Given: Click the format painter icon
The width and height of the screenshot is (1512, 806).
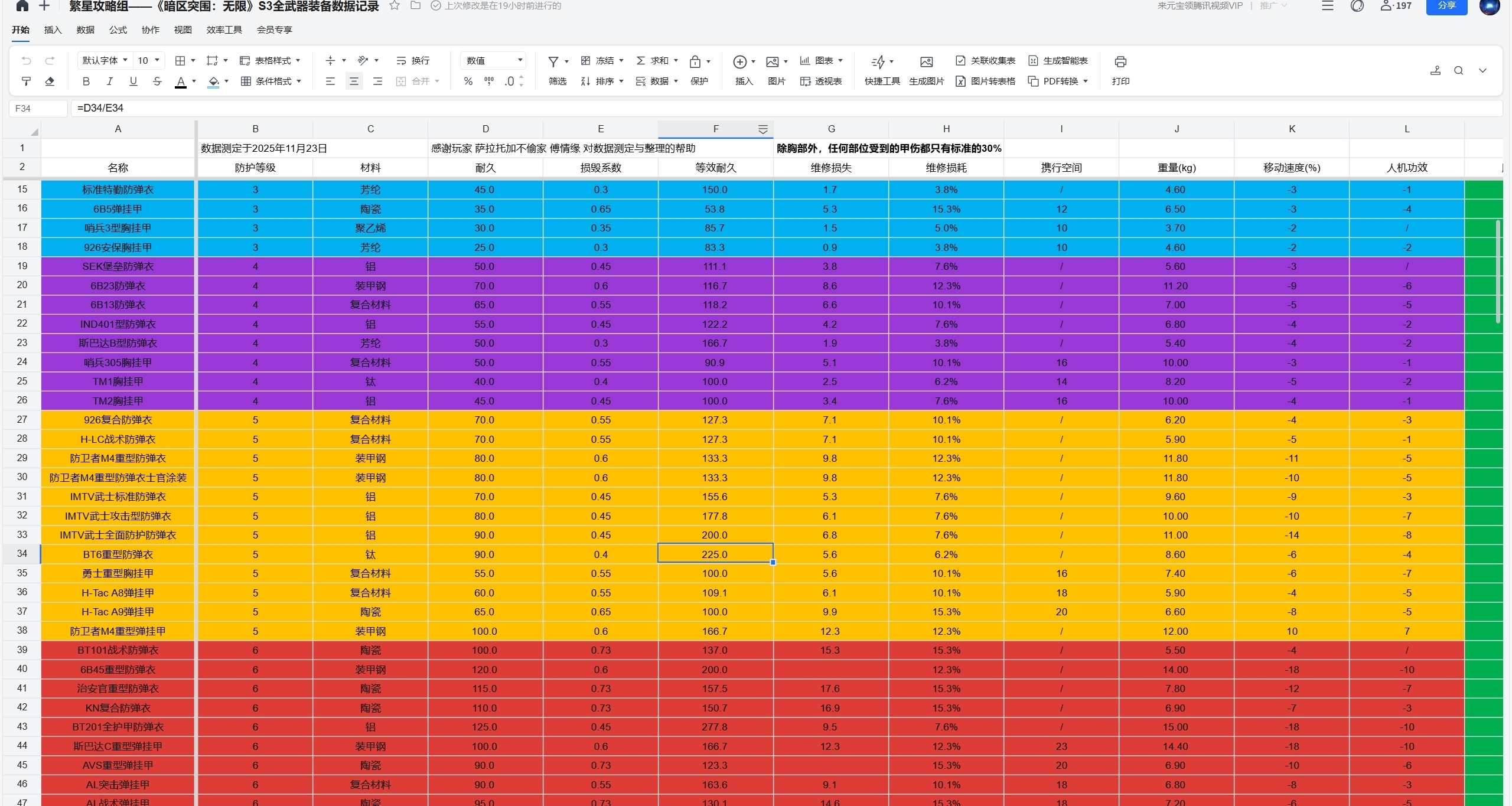Looking at the screenshot, I should point(26,81).
